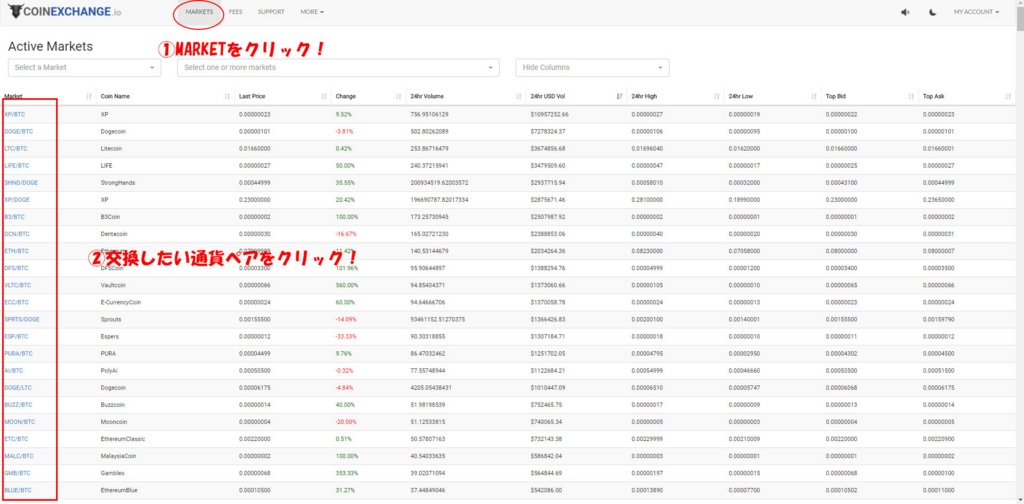1024x504 pixels.
Task: Open the SPRTS/DOGE market link
Action: (22, 319)
